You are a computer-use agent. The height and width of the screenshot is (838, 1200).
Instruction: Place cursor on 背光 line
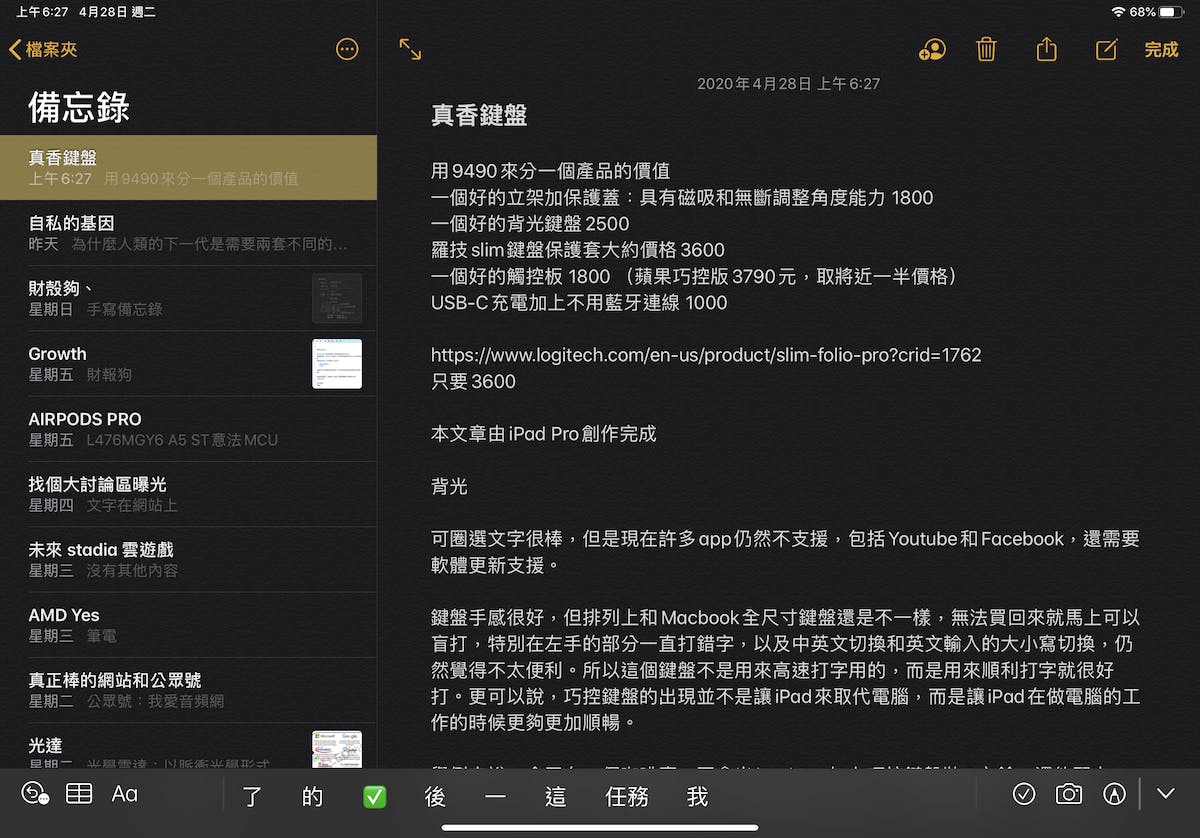point(449,486)
